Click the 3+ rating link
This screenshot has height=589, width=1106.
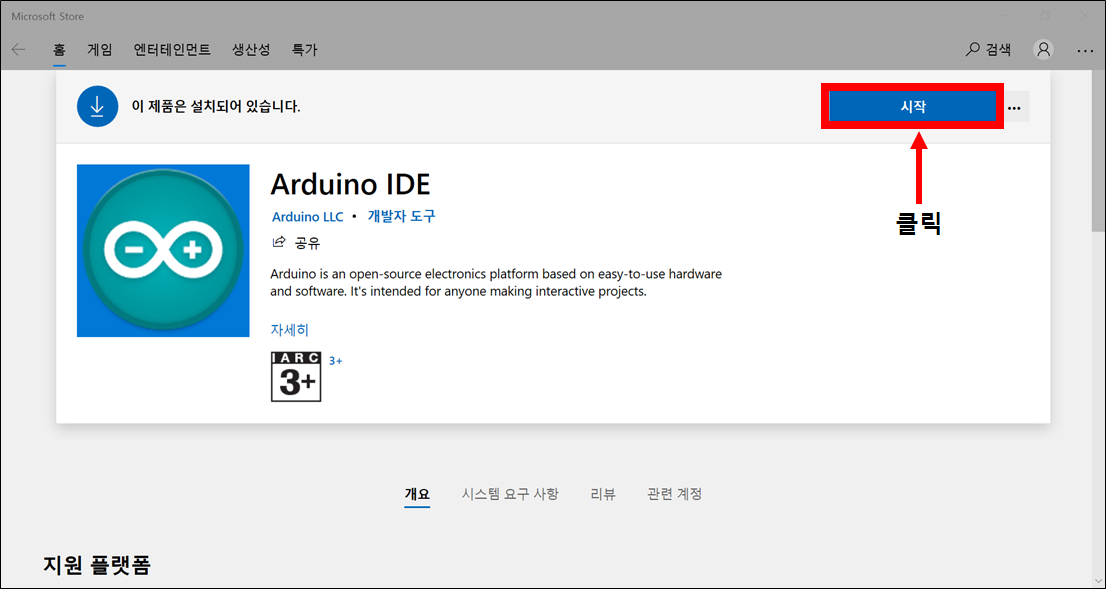[336, 360]
